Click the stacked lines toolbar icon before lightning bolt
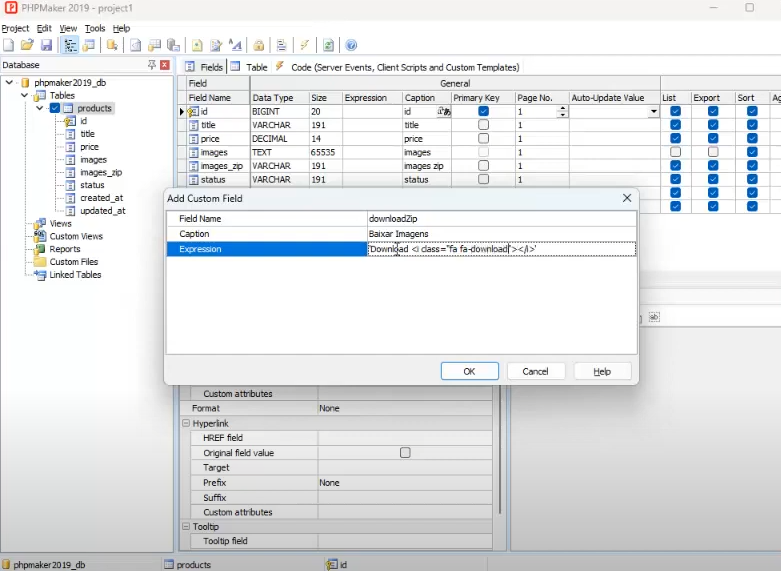Viewport: 781px width, 571px height. pyautogui.click(x=281, y=45)
